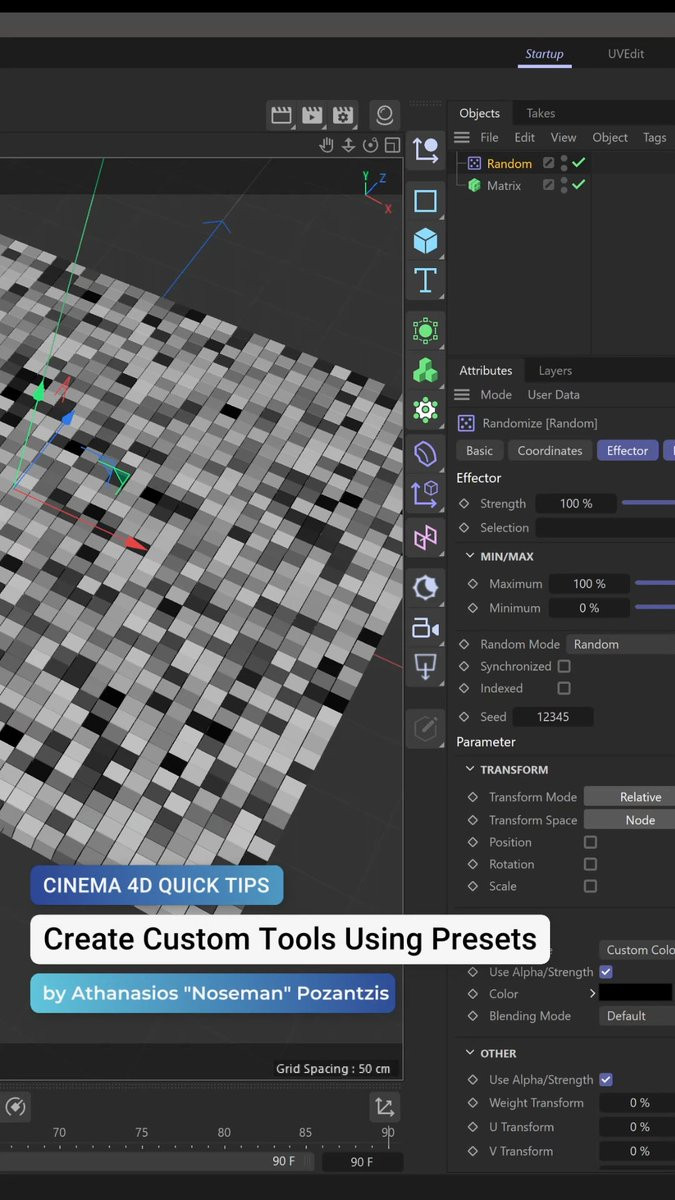Click the viewport pan hand icon
Image resolution: width=675 pixels, height=1200 pixels.
[326, 145]
